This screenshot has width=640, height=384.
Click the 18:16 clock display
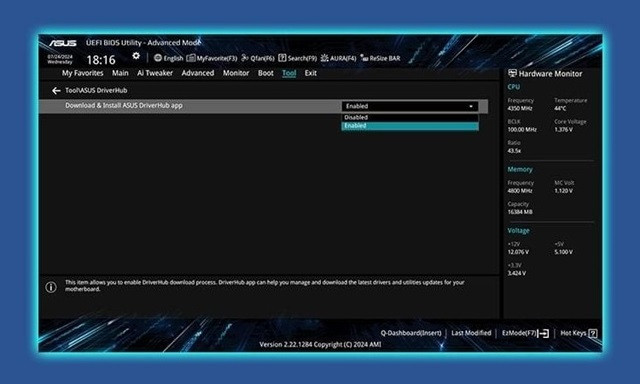coord(101,60)
